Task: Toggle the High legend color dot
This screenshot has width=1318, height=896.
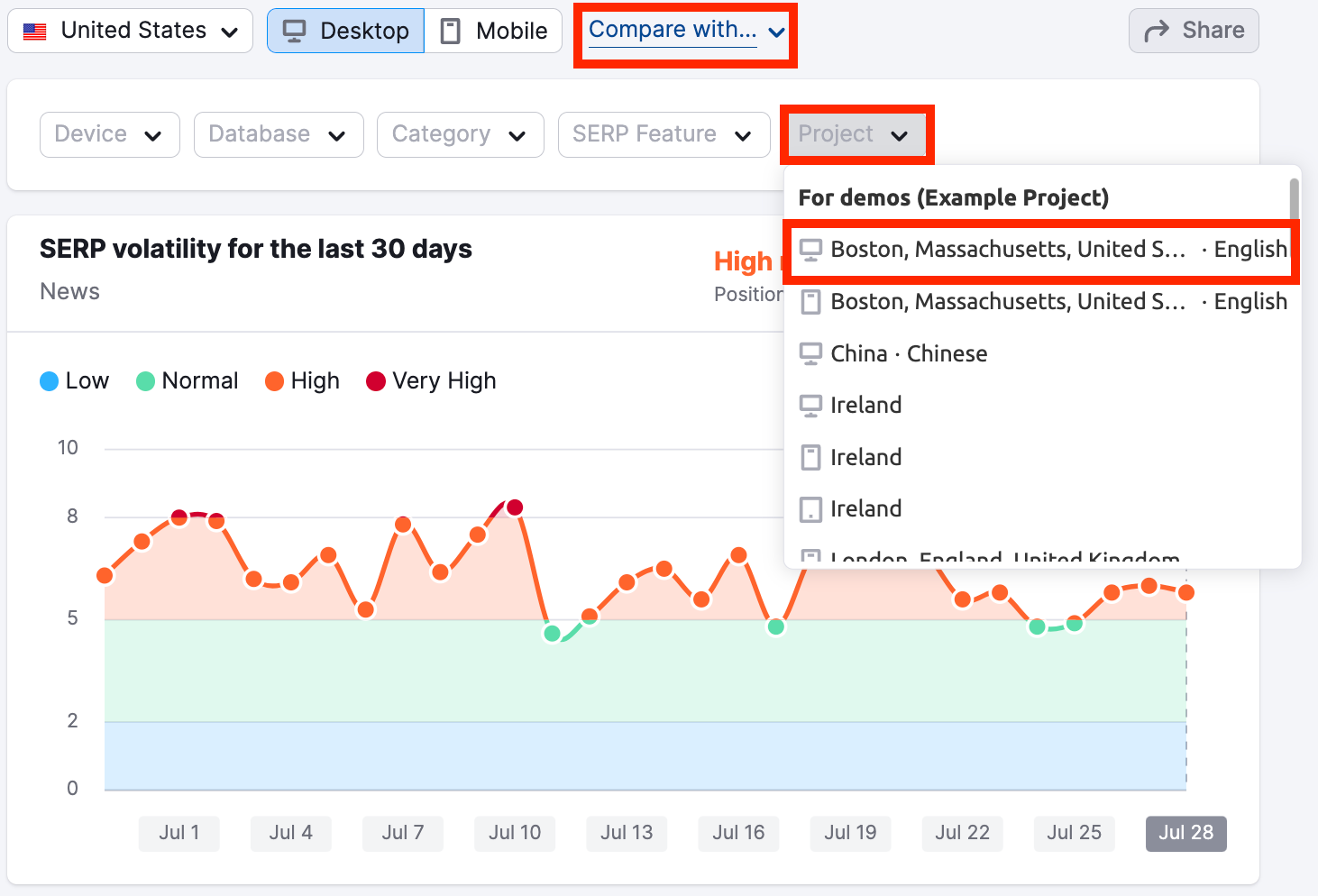Action: click(274, 381)
